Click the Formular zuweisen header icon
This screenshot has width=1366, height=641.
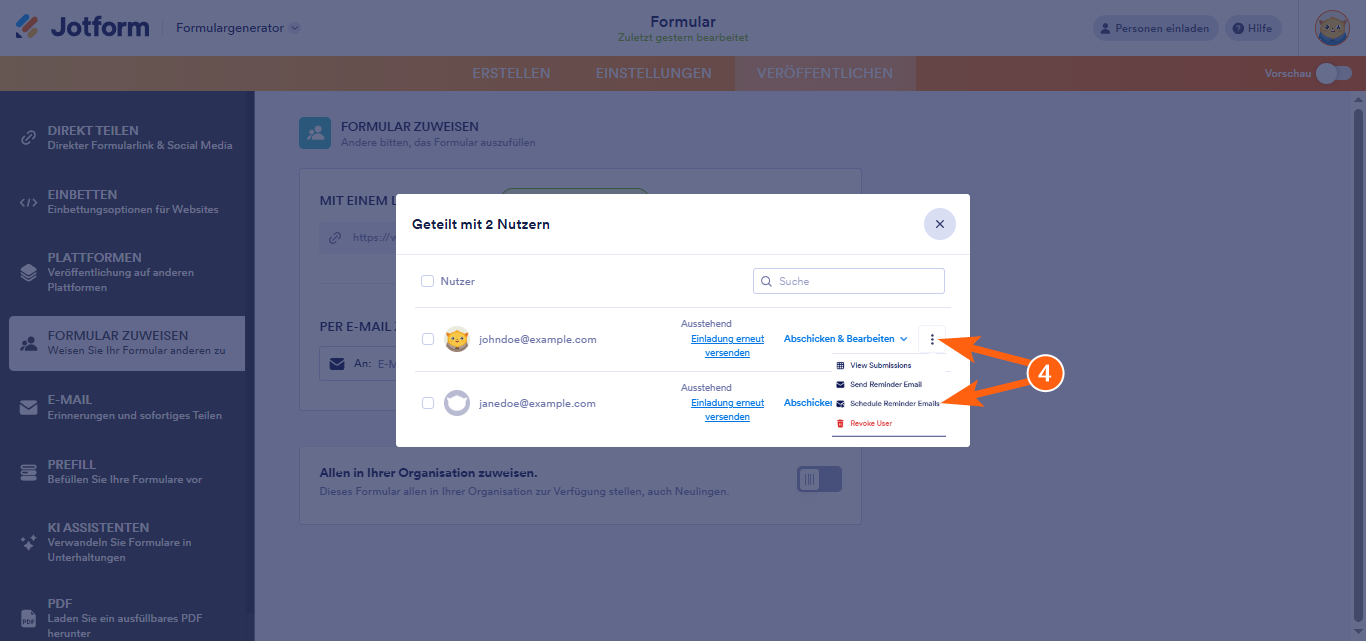[315, 133]
